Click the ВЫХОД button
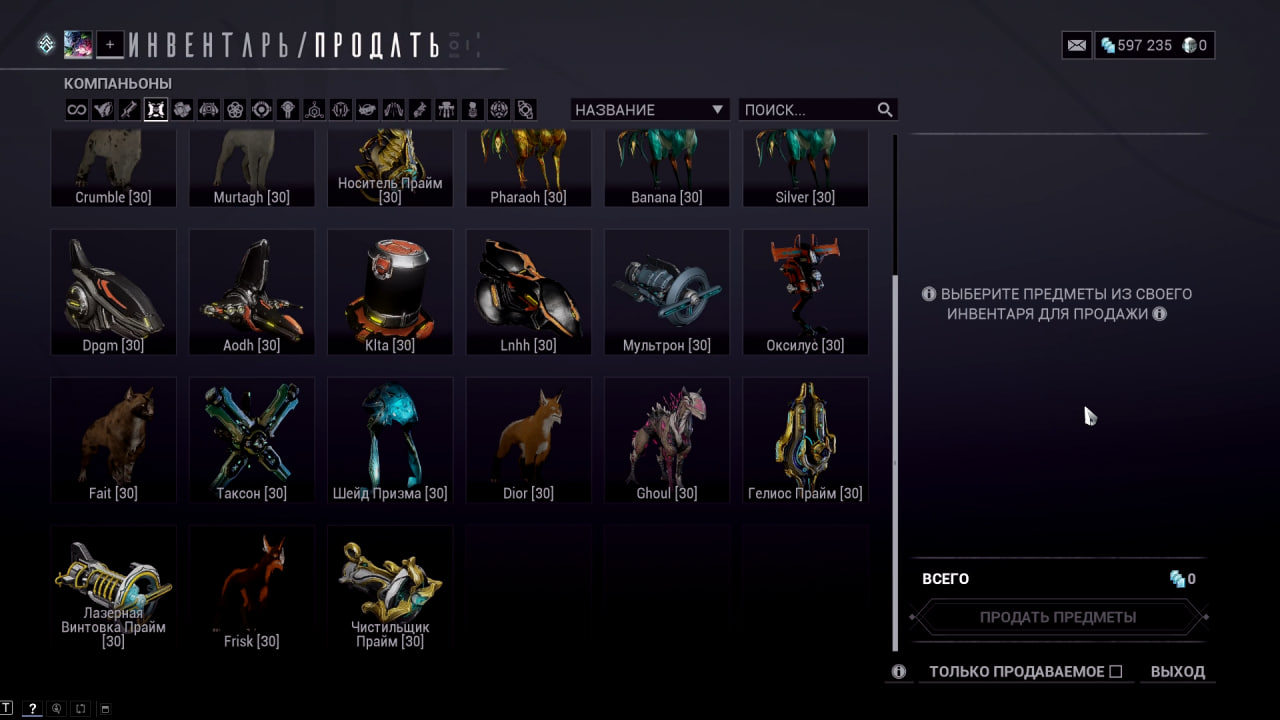 click(x=1178, y=672)
